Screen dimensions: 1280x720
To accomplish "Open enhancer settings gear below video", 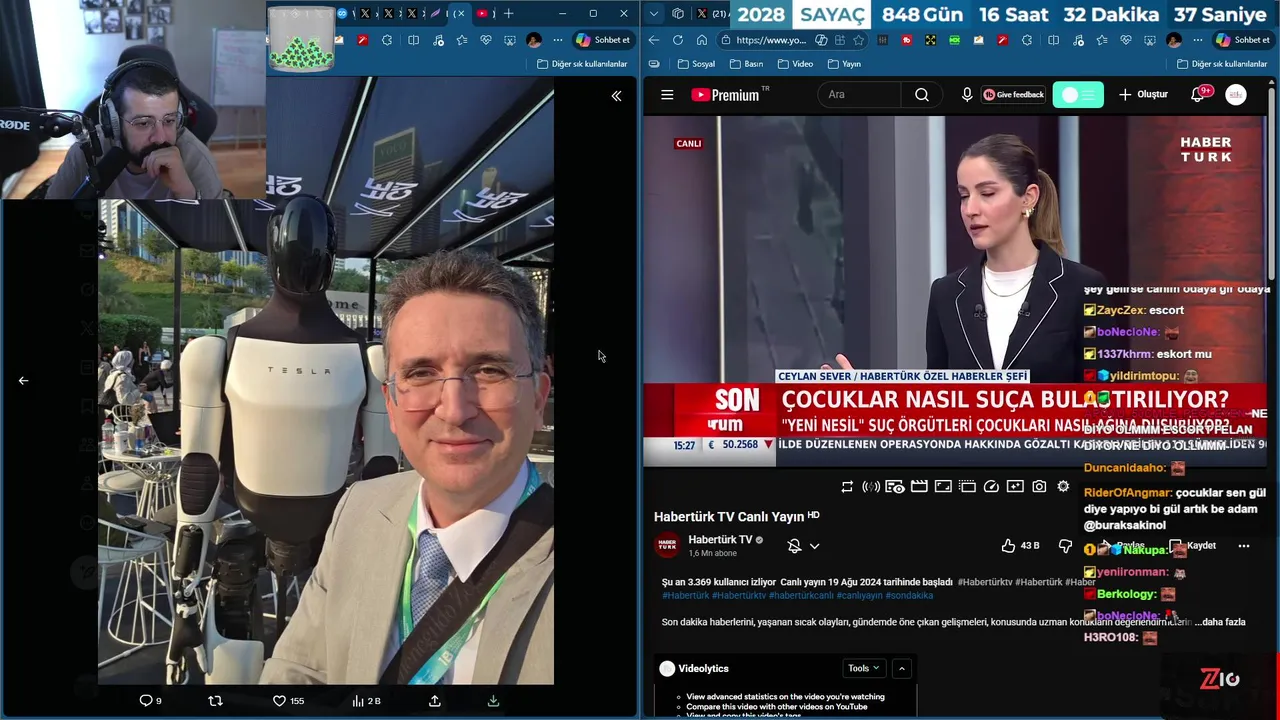I will [x=1063, y=487].
